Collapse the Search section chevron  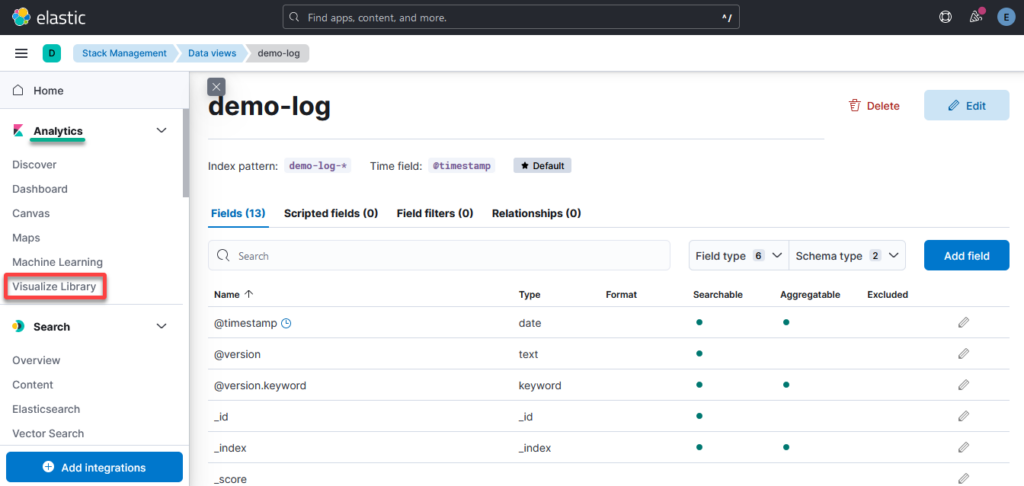click(162, 326)
